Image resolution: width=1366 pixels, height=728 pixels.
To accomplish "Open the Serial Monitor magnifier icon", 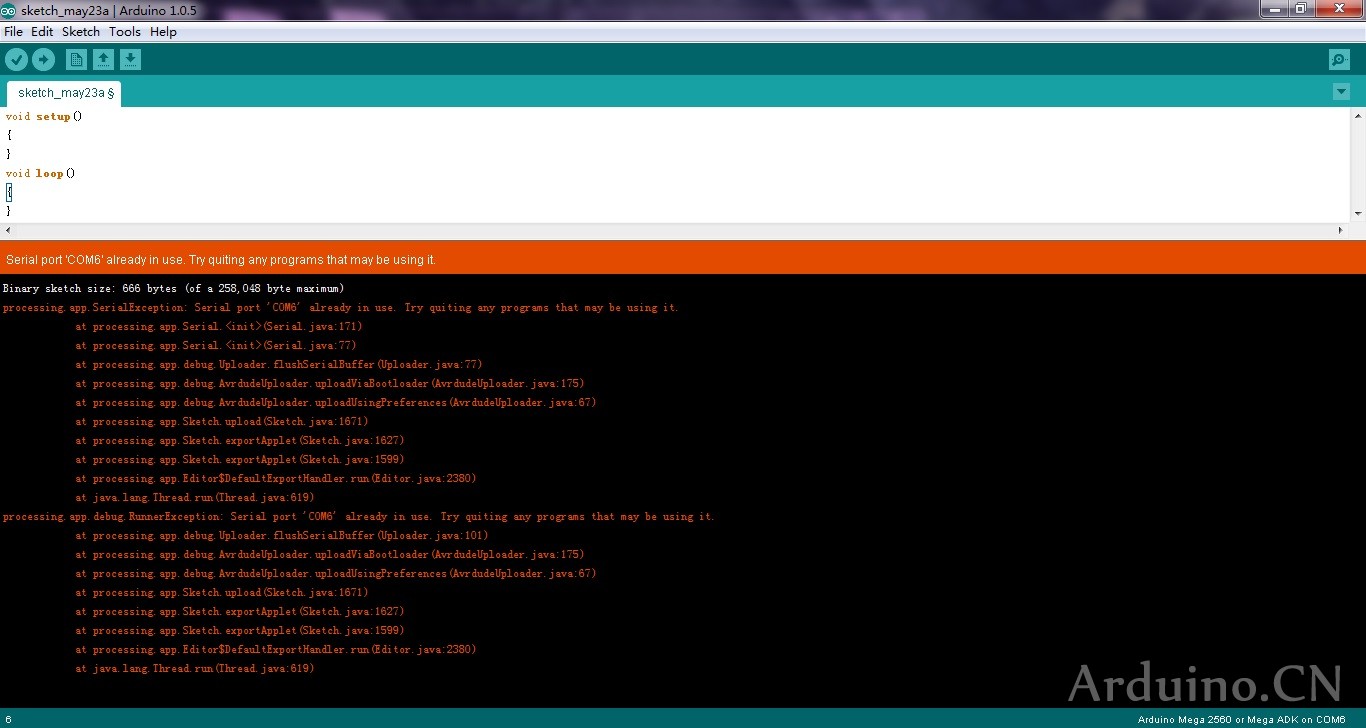I will (1339, 60).
